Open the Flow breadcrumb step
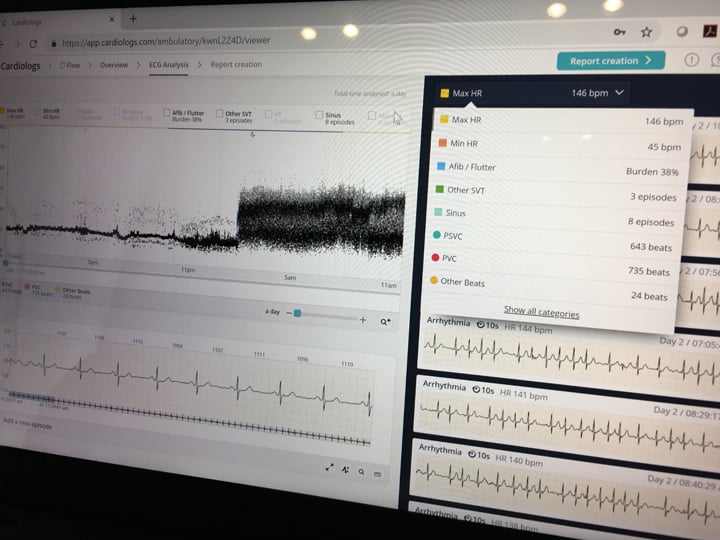Screen dimensions: 720x540 tap(70, 65)
